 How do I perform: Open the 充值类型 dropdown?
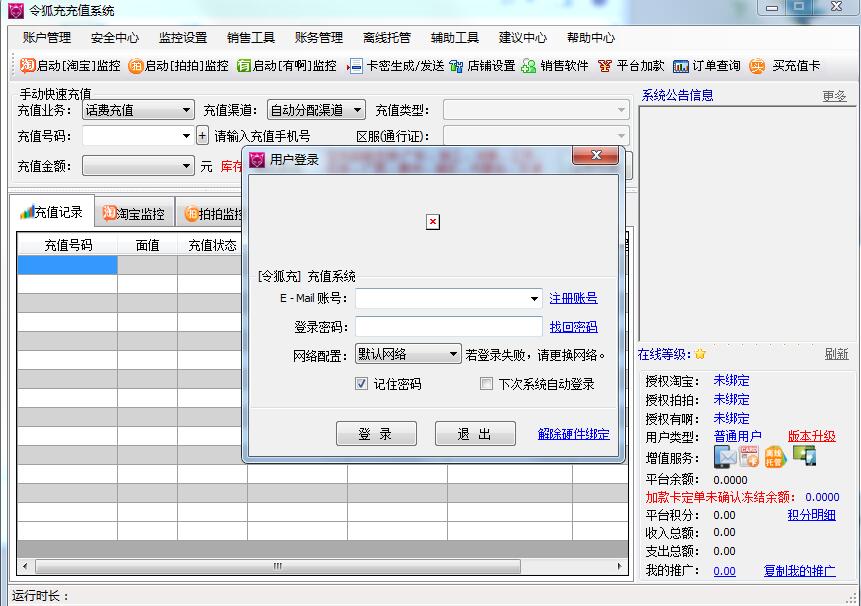(x=536, y=110)
